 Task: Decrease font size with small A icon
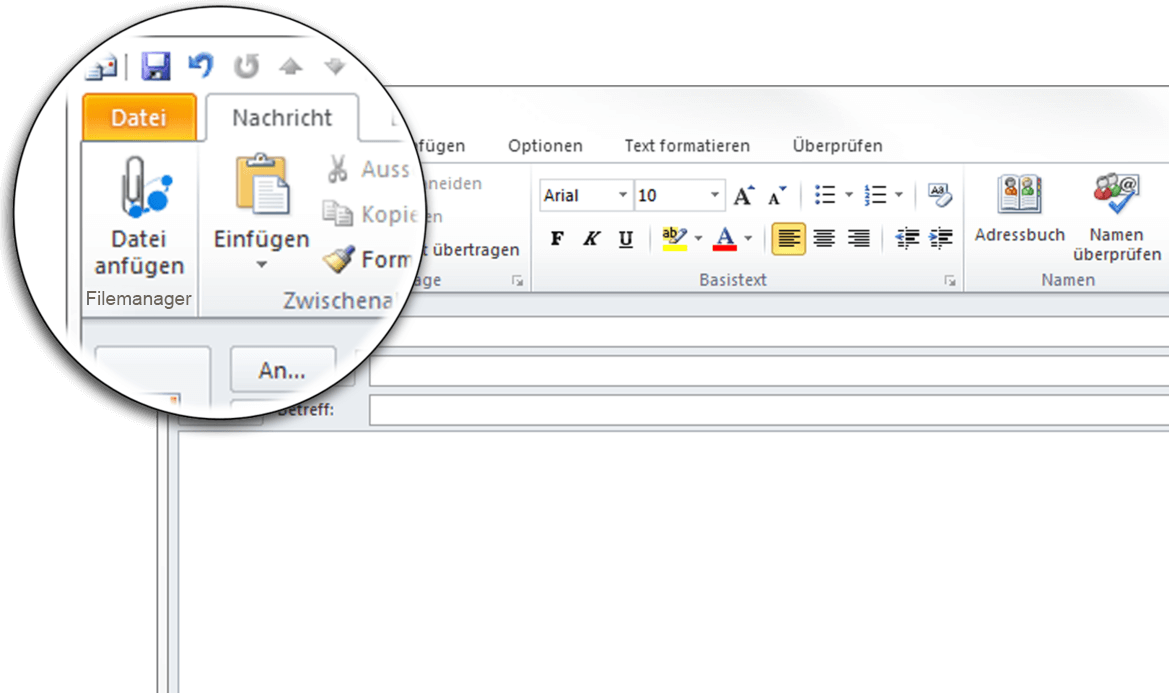click(x=777, y=195)
